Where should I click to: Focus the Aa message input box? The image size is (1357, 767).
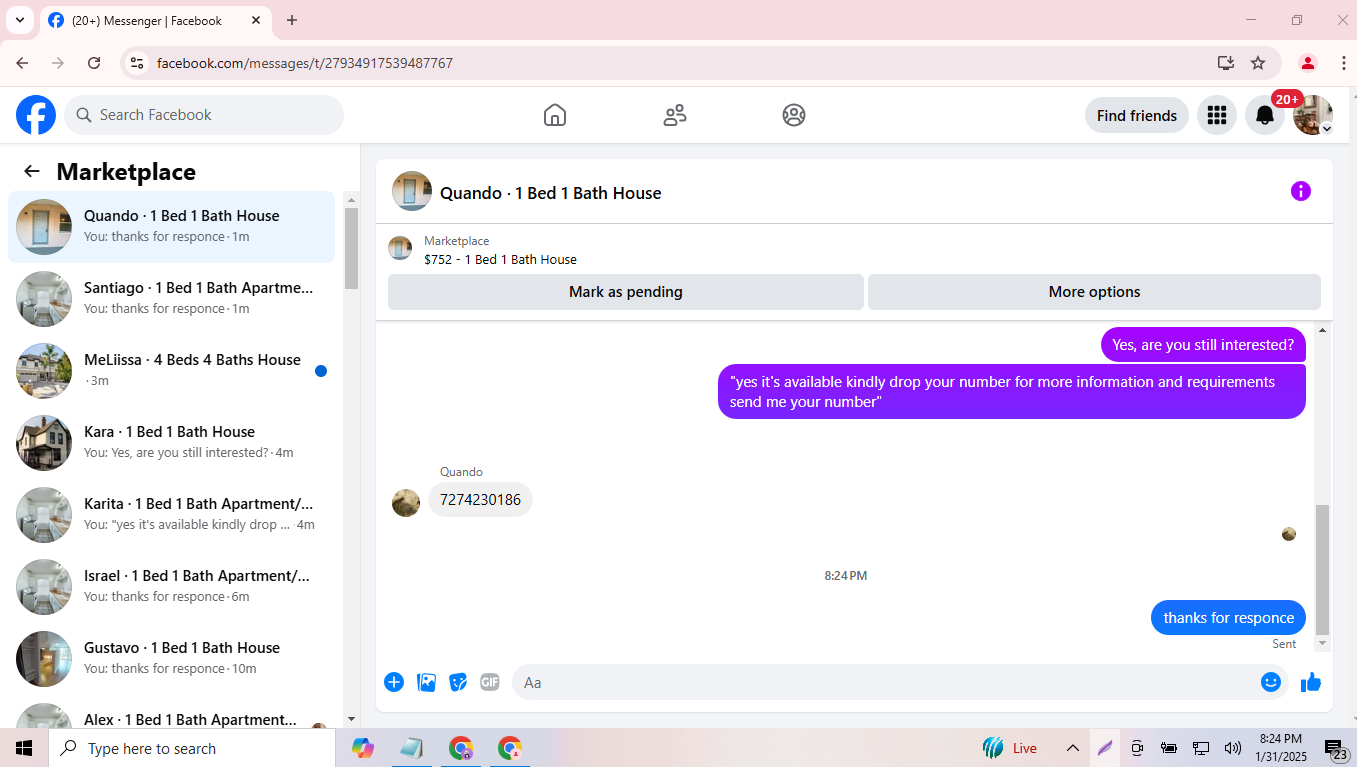[x=885, y=682]
